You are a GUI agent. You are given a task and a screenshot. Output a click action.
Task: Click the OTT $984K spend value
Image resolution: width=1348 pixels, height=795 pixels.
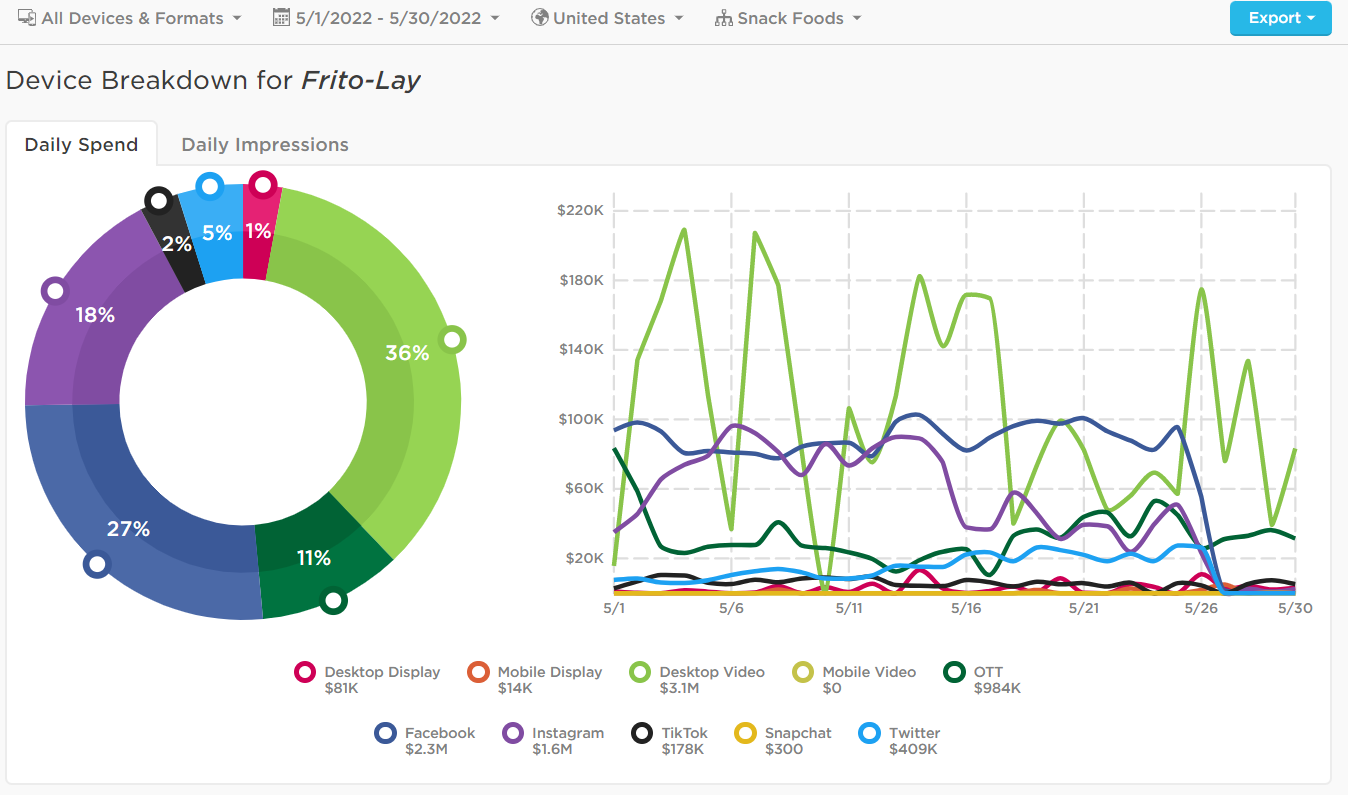[997, 688]
